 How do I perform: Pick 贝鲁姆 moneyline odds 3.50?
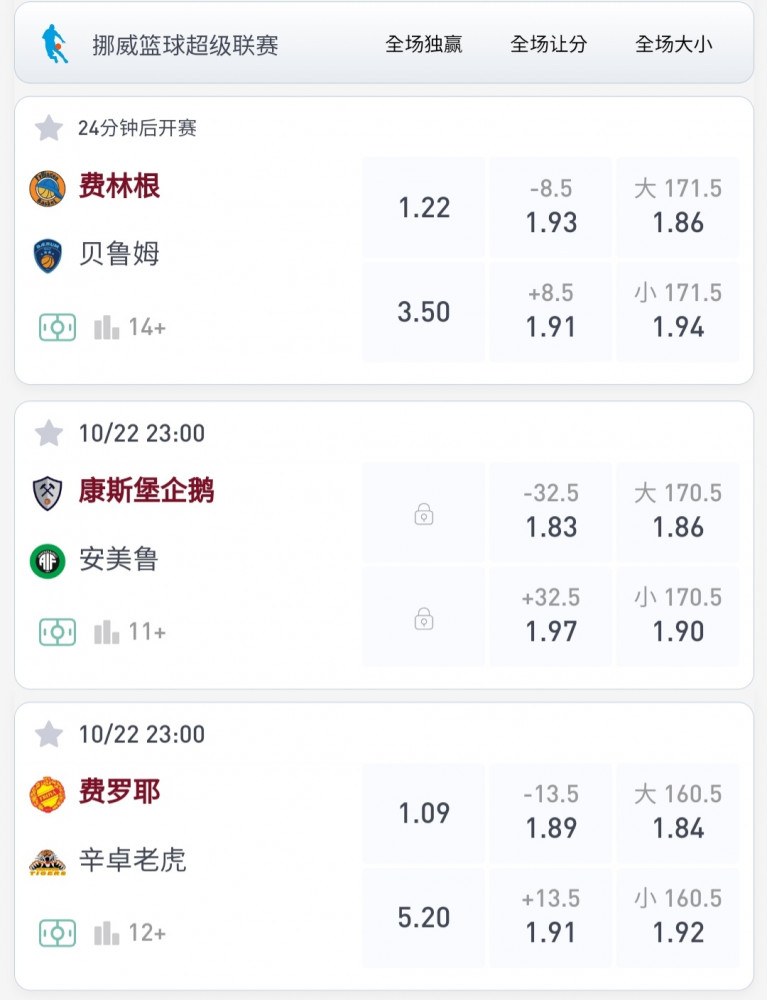(423, 312)
